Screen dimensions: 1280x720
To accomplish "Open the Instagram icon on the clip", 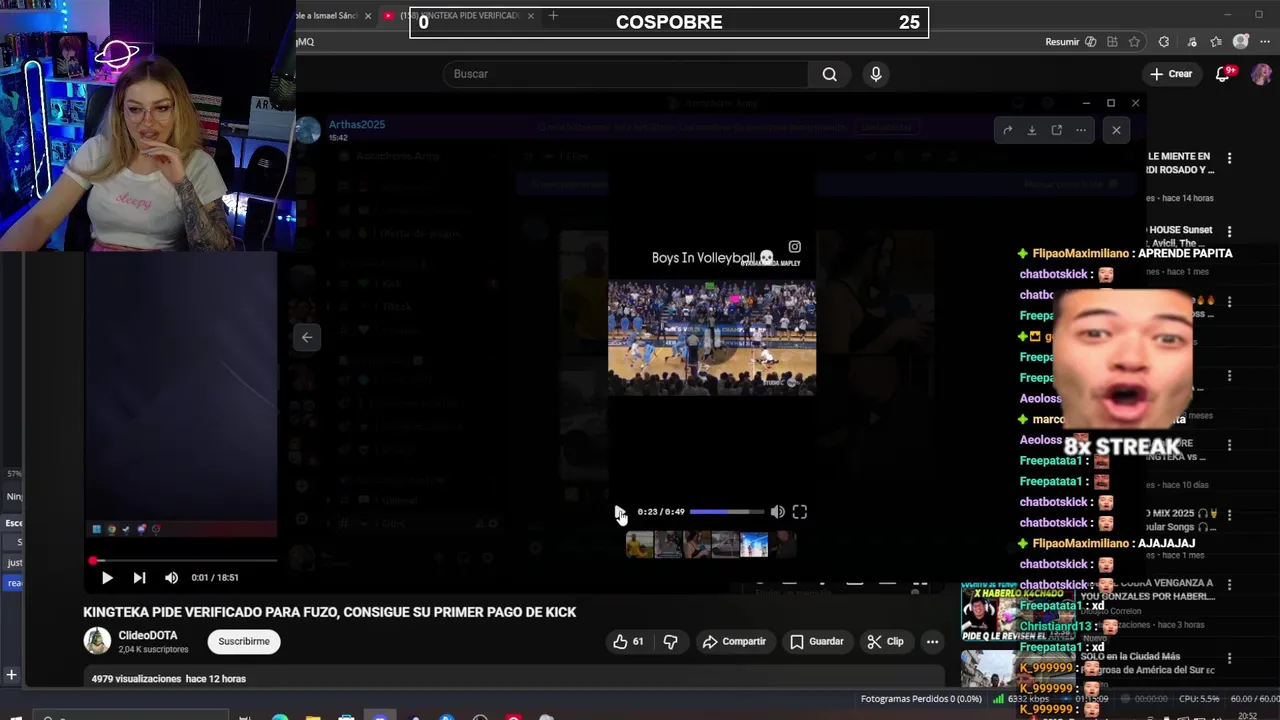I will 795,247.
